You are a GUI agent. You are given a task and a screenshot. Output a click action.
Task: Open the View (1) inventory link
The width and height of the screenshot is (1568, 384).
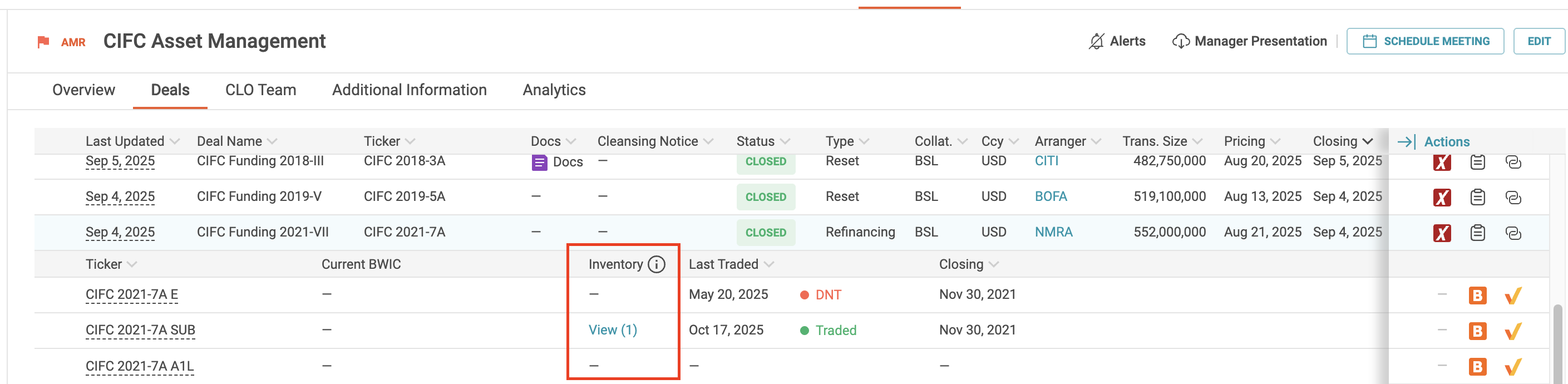613,331
